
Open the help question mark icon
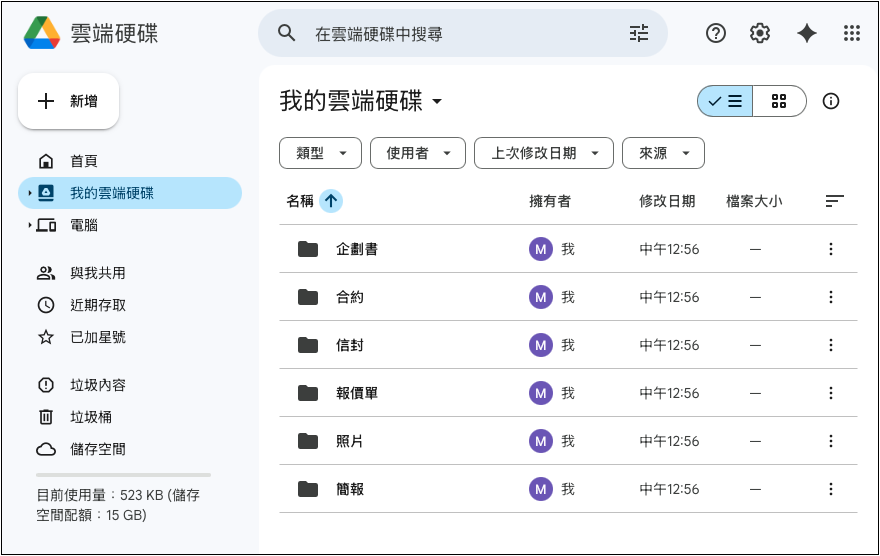pyautogui.click(x=715, y=33)
